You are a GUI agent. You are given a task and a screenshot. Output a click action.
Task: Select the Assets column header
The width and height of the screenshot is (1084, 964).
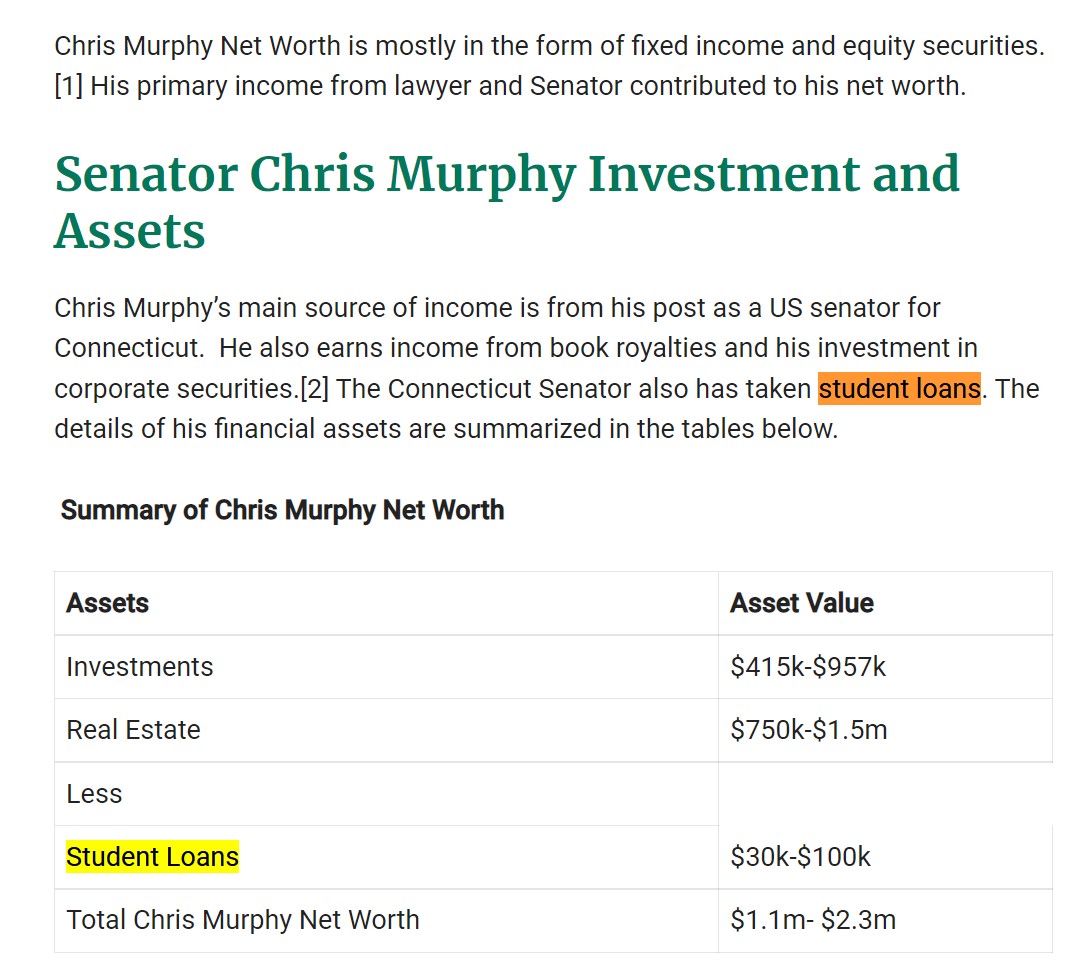[x=108, y=603]
